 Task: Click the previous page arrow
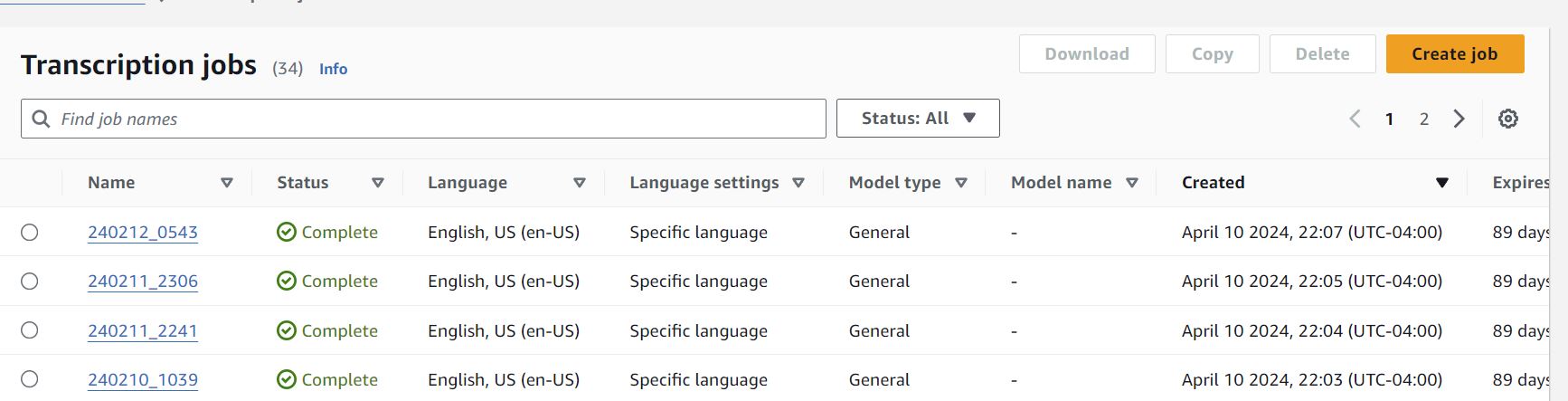click(1355, 119)
